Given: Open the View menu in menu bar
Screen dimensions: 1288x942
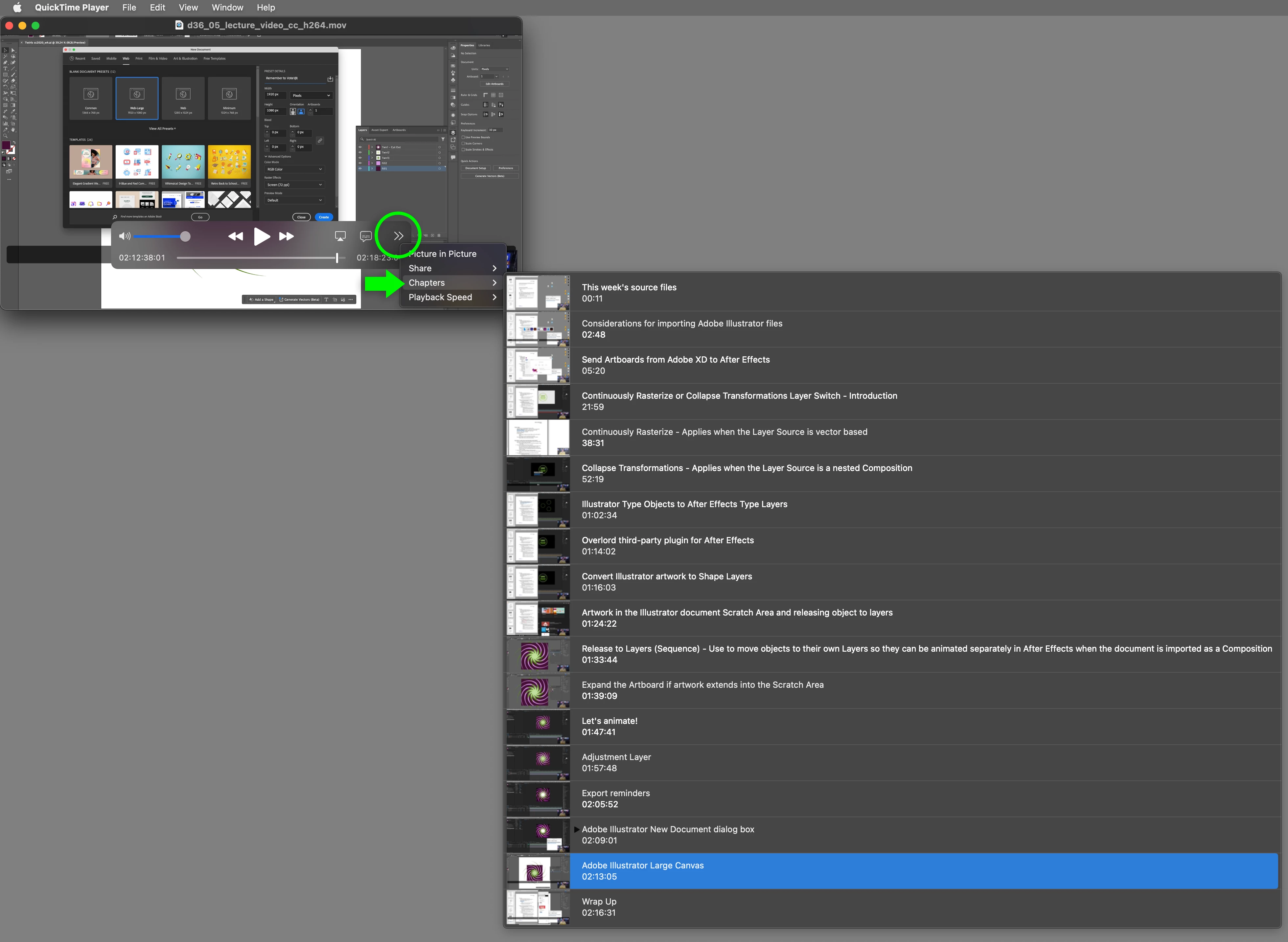Looking at the screenshot, I should [x=188, y=8].
